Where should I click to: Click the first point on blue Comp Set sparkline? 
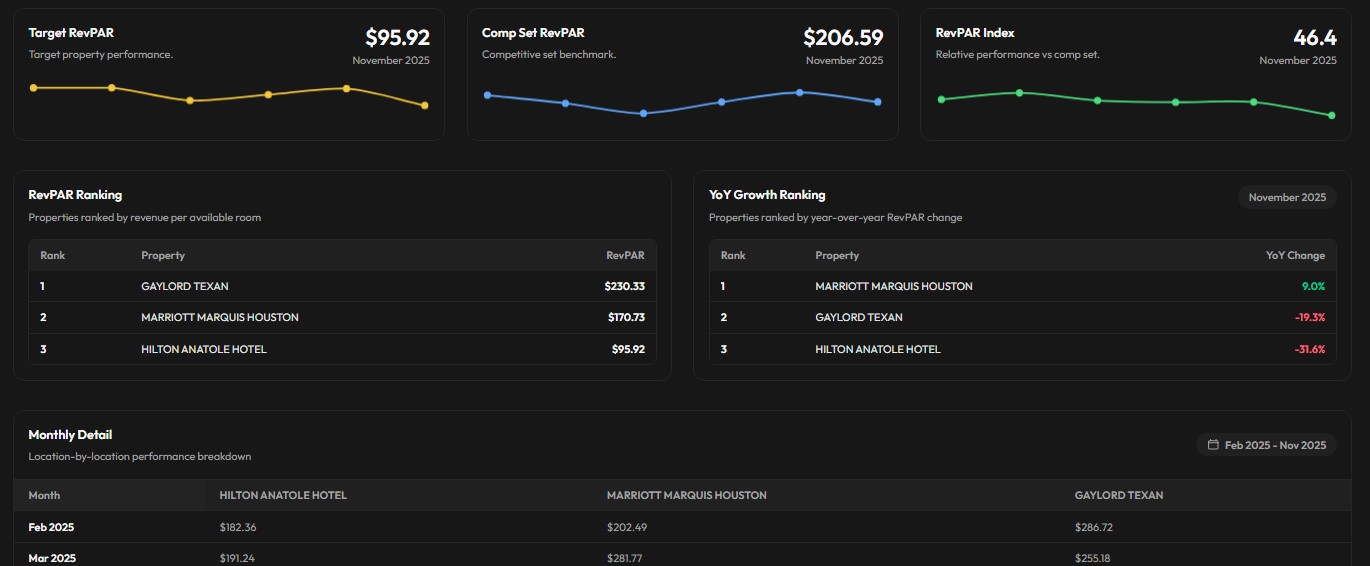[x=487, y=95]
